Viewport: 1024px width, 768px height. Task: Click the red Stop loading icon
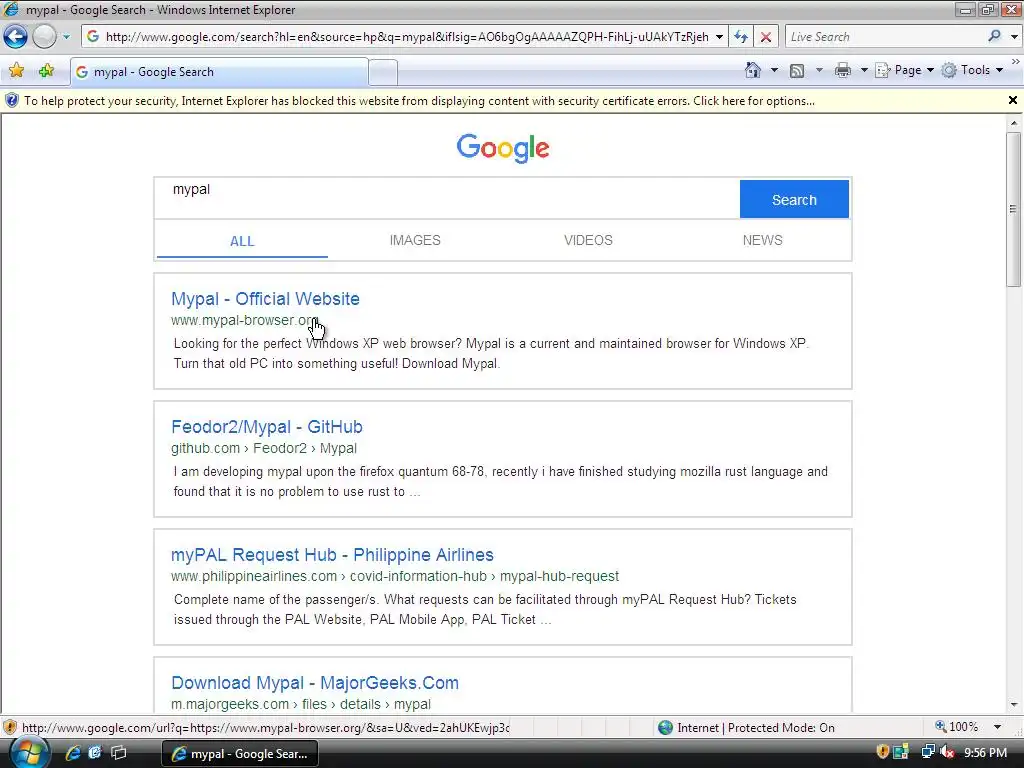(765, 37)
